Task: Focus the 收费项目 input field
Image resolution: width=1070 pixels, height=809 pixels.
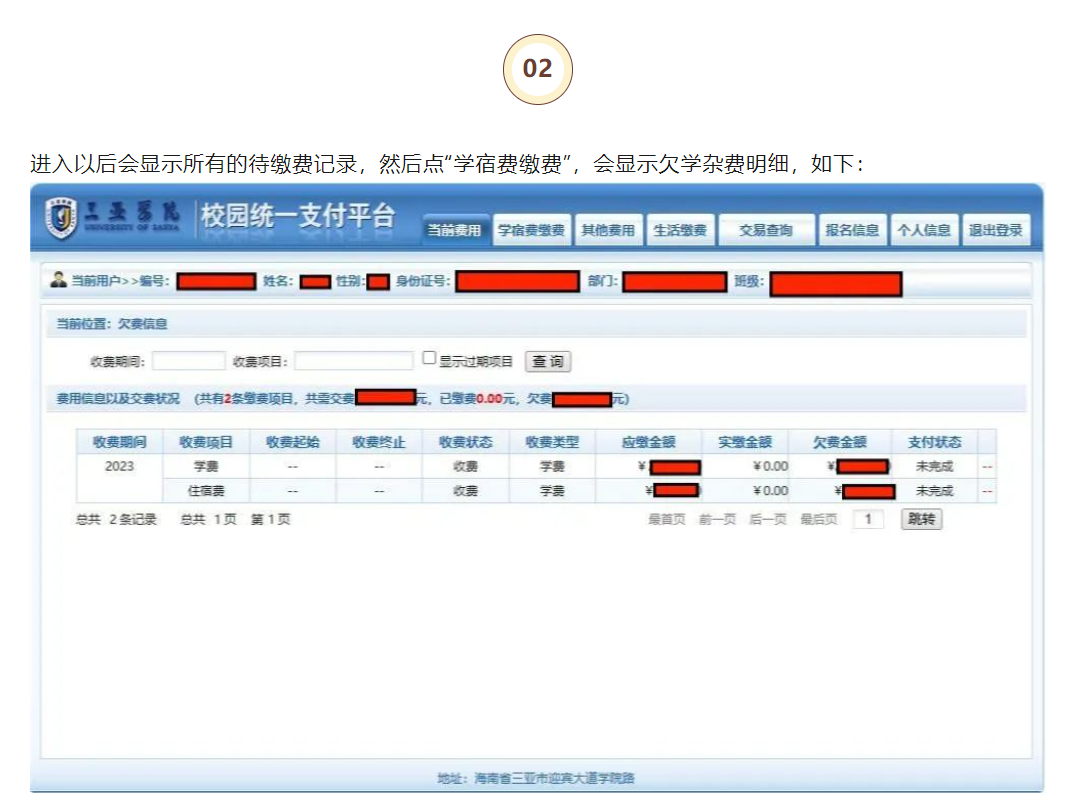Action: (x=353, y=361)
